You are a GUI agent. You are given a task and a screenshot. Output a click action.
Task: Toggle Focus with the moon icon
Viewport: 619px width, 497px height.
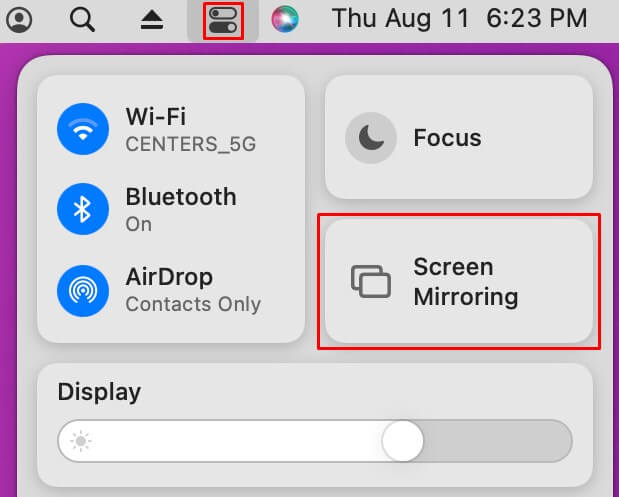pos(371,138)
